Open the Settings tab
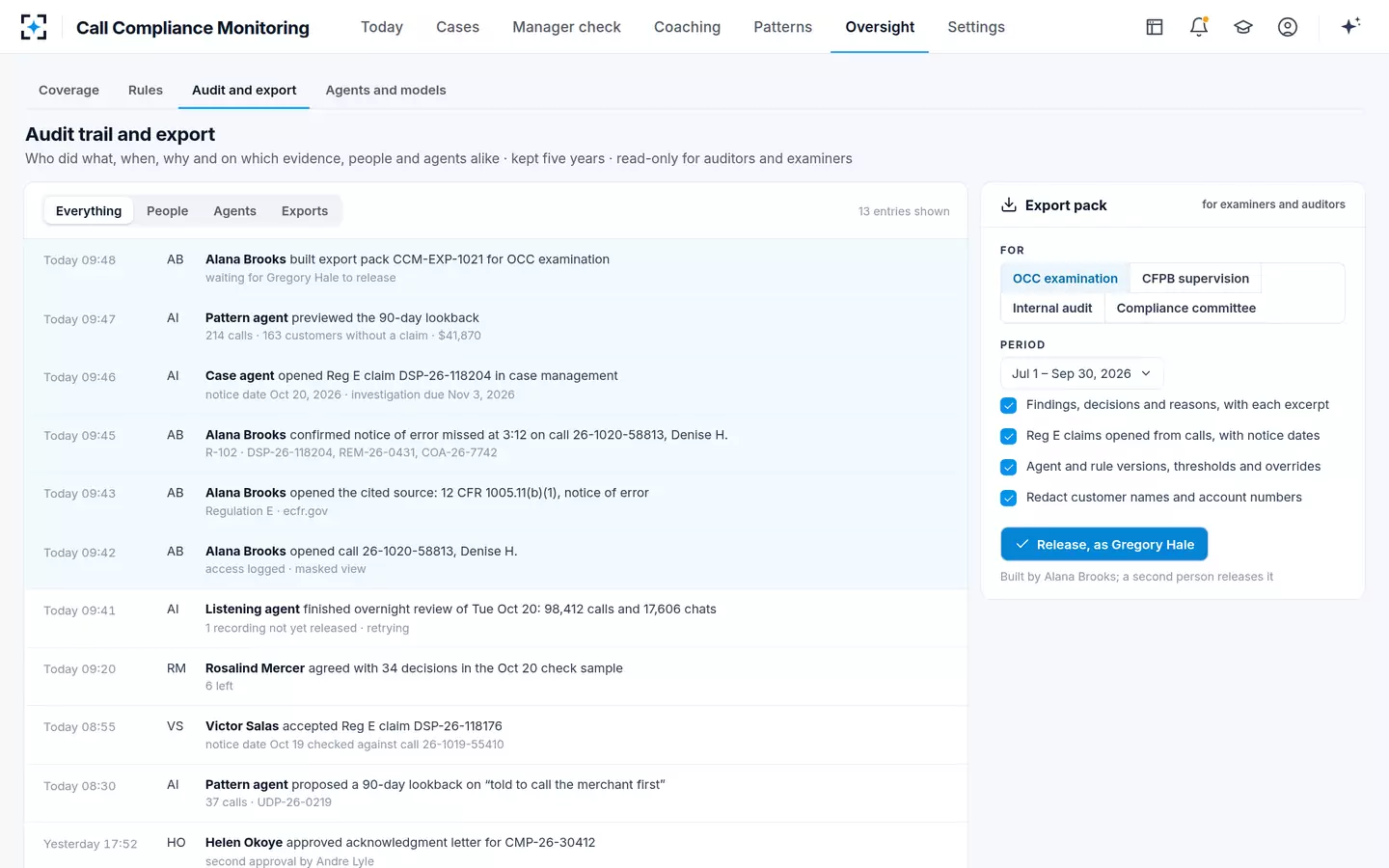 click(976, 27)
